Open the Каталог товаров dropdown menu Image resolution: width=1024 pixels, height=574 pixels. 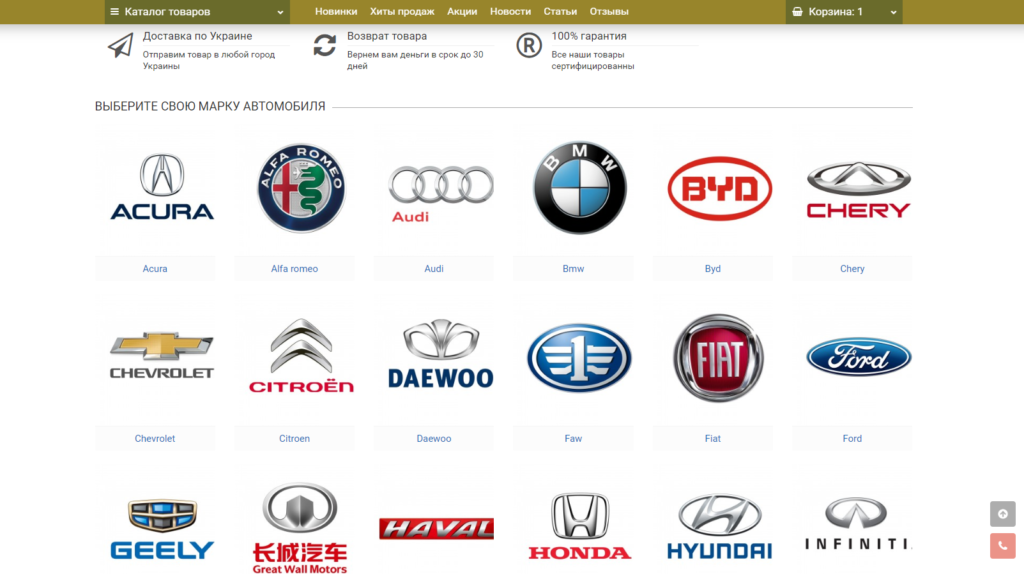197,12
